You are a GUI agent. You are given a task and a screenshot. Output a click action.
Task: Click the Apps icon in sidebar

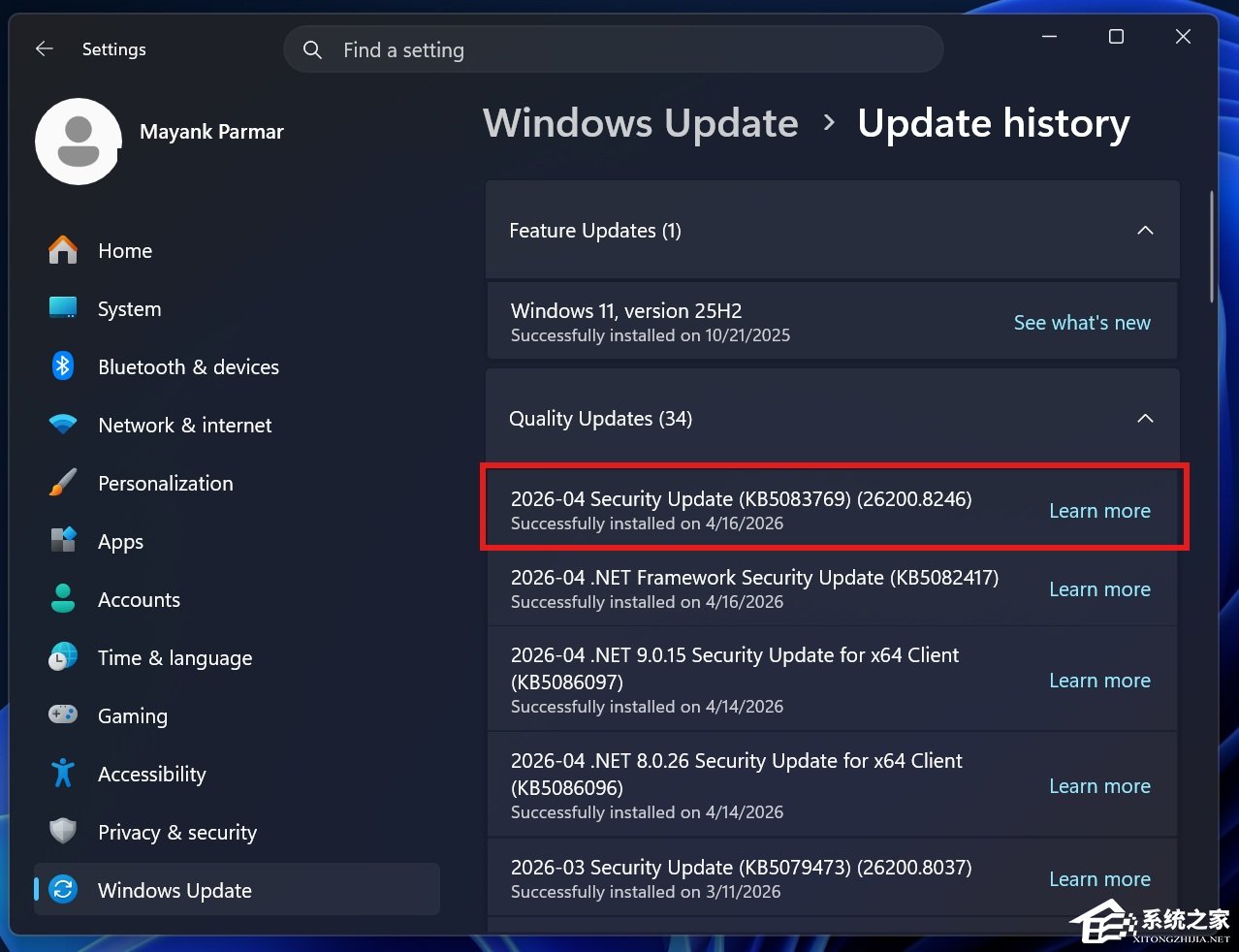pyautogui.click(x=63, y=540)
